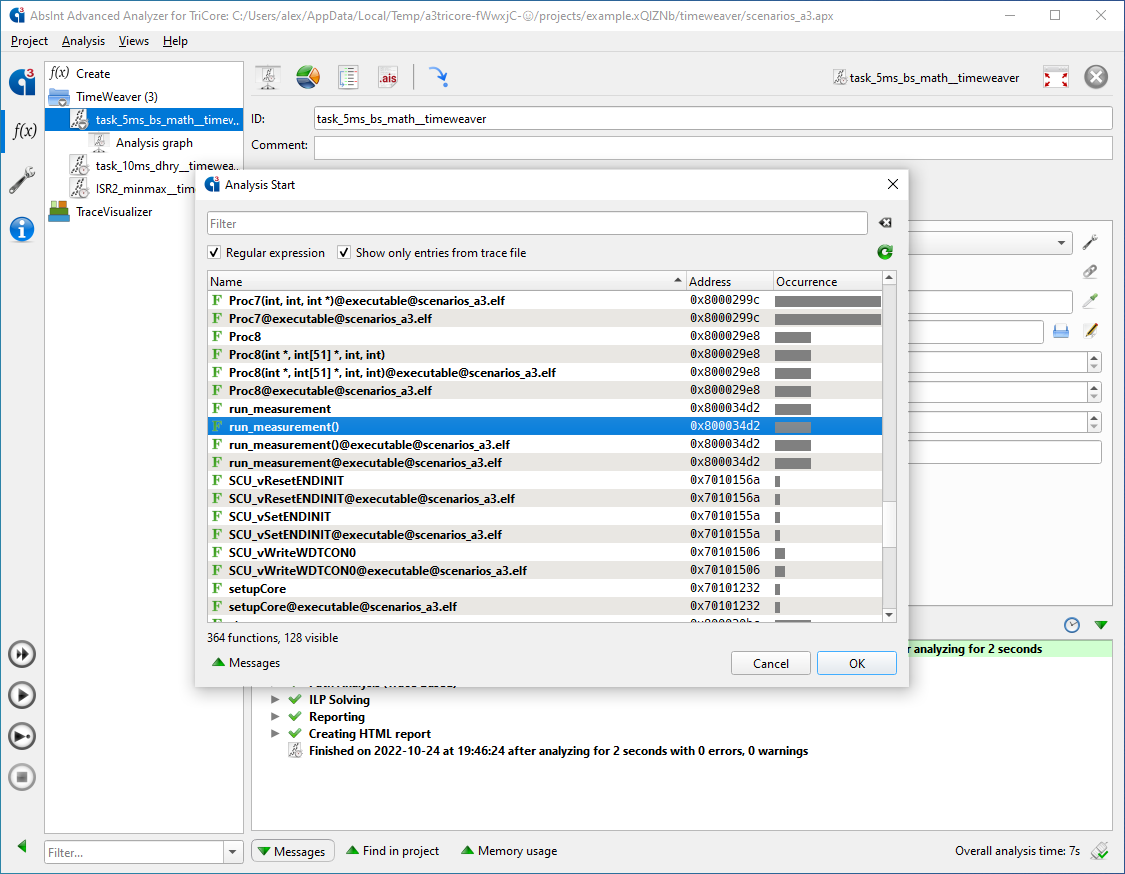Close the analysis with gray X icon
The width and height of the screenshot is (1125, 874).
1096,77
